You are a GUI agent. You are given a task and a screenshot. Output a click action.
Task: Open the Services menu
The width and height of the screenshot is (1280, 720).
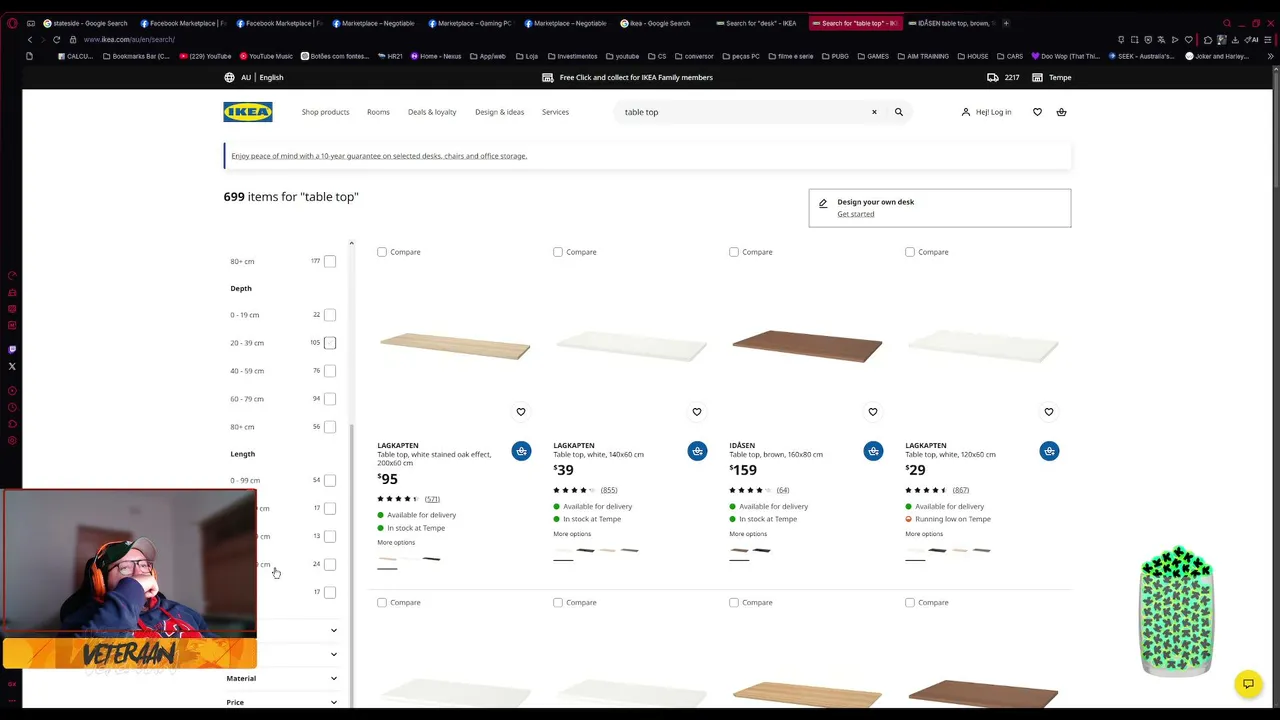pos(556,112)
